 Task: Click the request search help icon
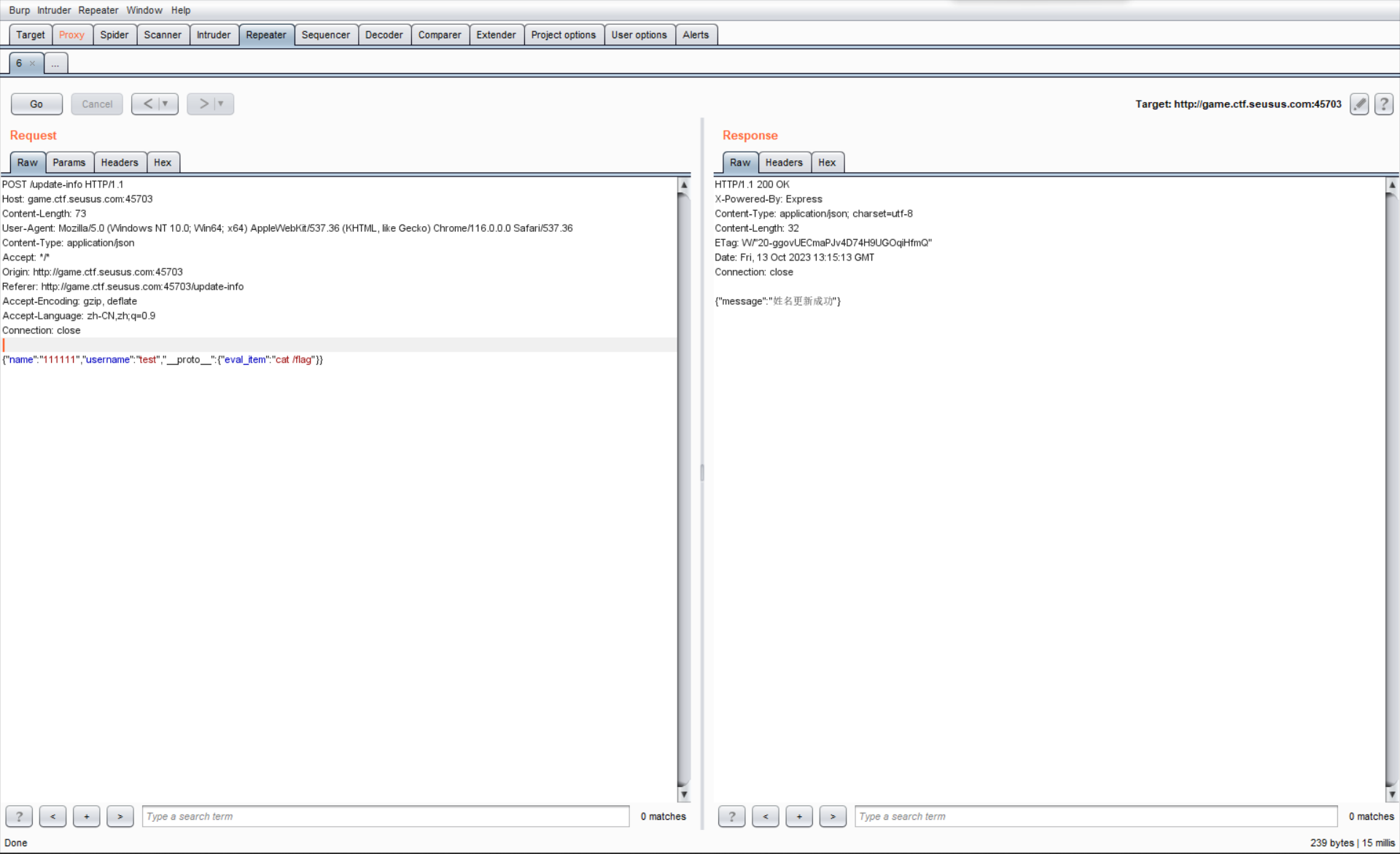tap(19, 816)
